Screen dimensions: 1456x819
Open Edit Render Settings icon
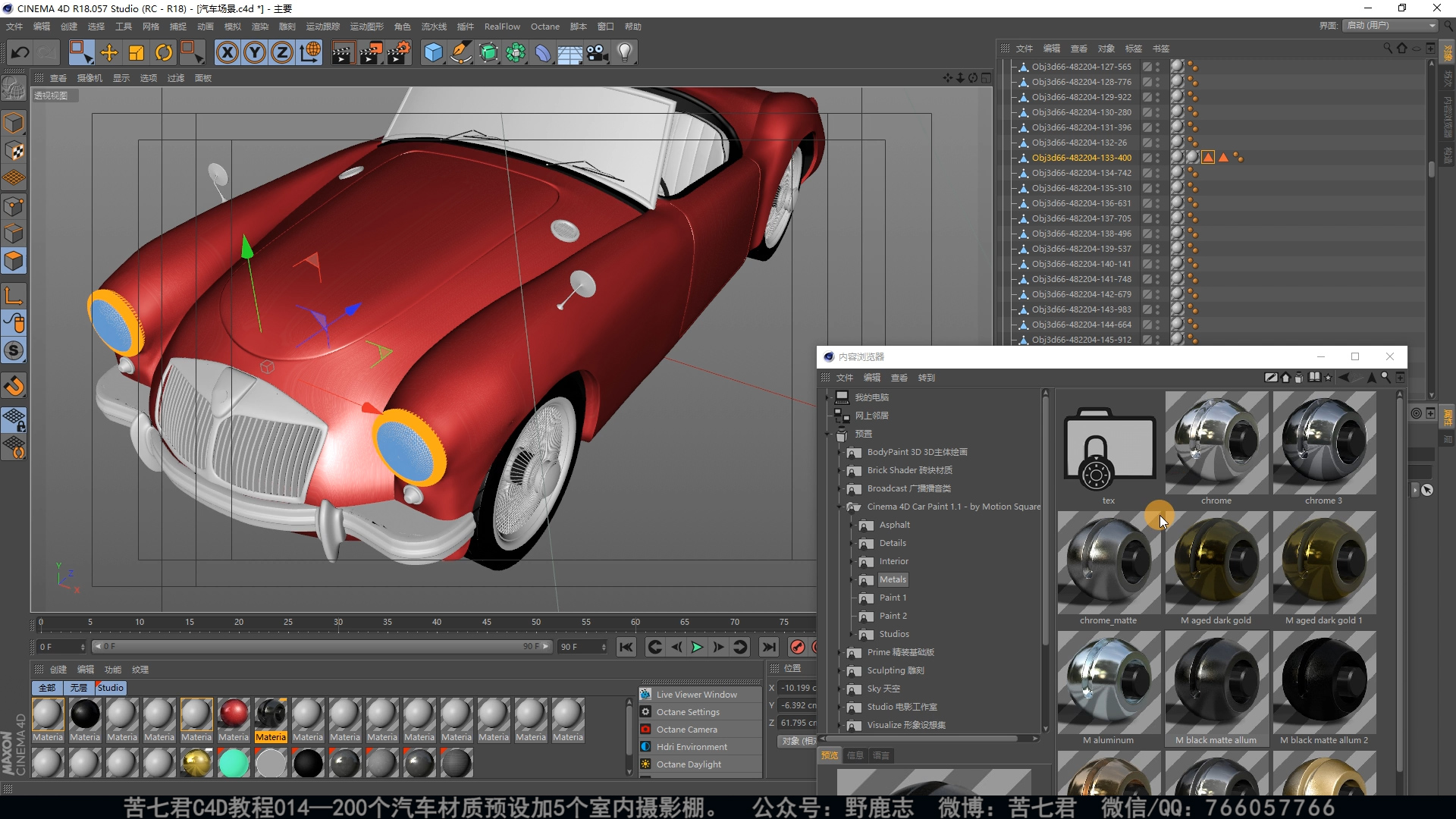click(398, 52)
